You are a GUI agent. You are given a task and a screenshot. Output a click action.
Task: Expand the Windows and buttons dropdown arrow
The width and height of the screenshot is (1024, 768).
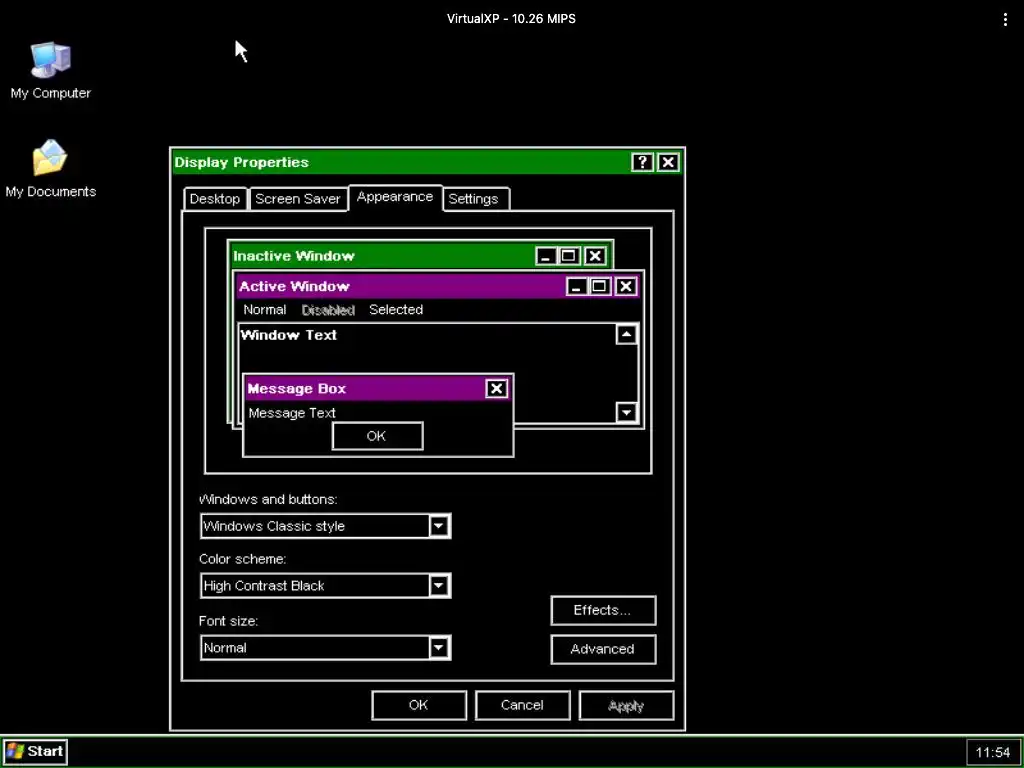439,526
